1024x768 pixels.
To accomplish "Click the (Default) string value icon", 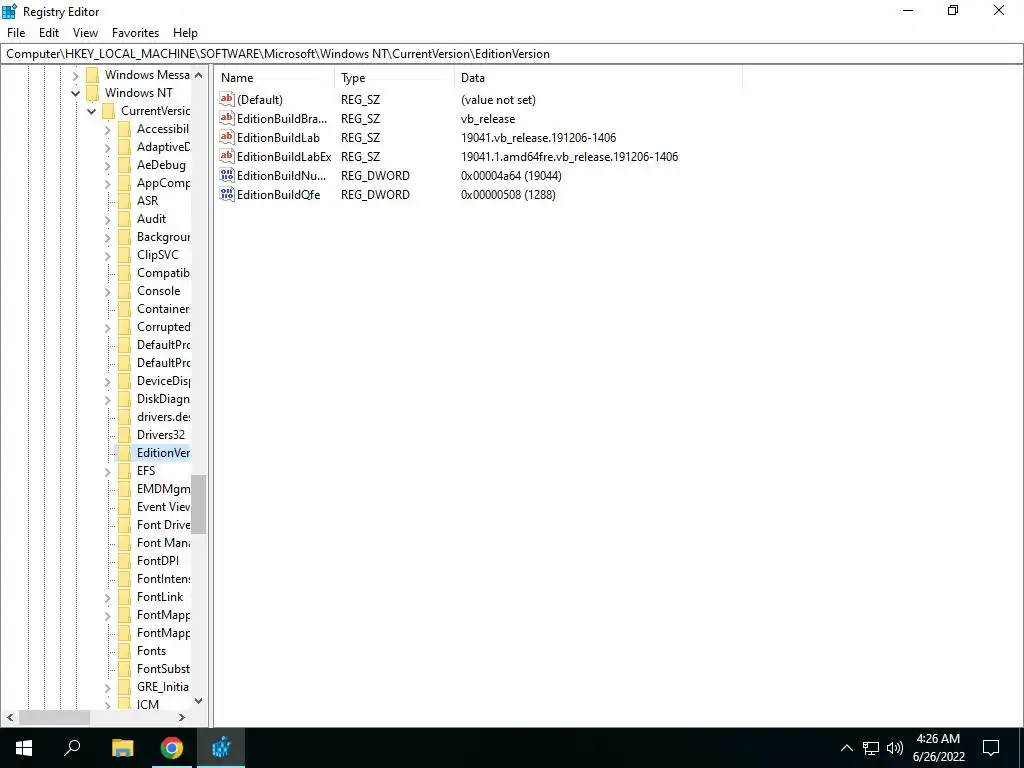I will 227,99.
